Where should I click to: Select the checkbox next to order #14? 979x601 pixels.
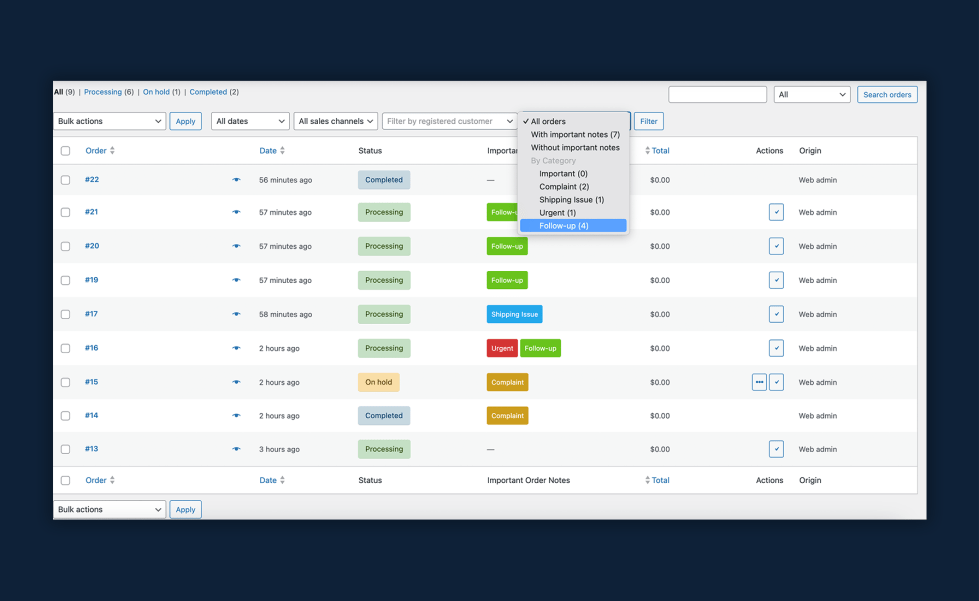(x=66, y=415)
